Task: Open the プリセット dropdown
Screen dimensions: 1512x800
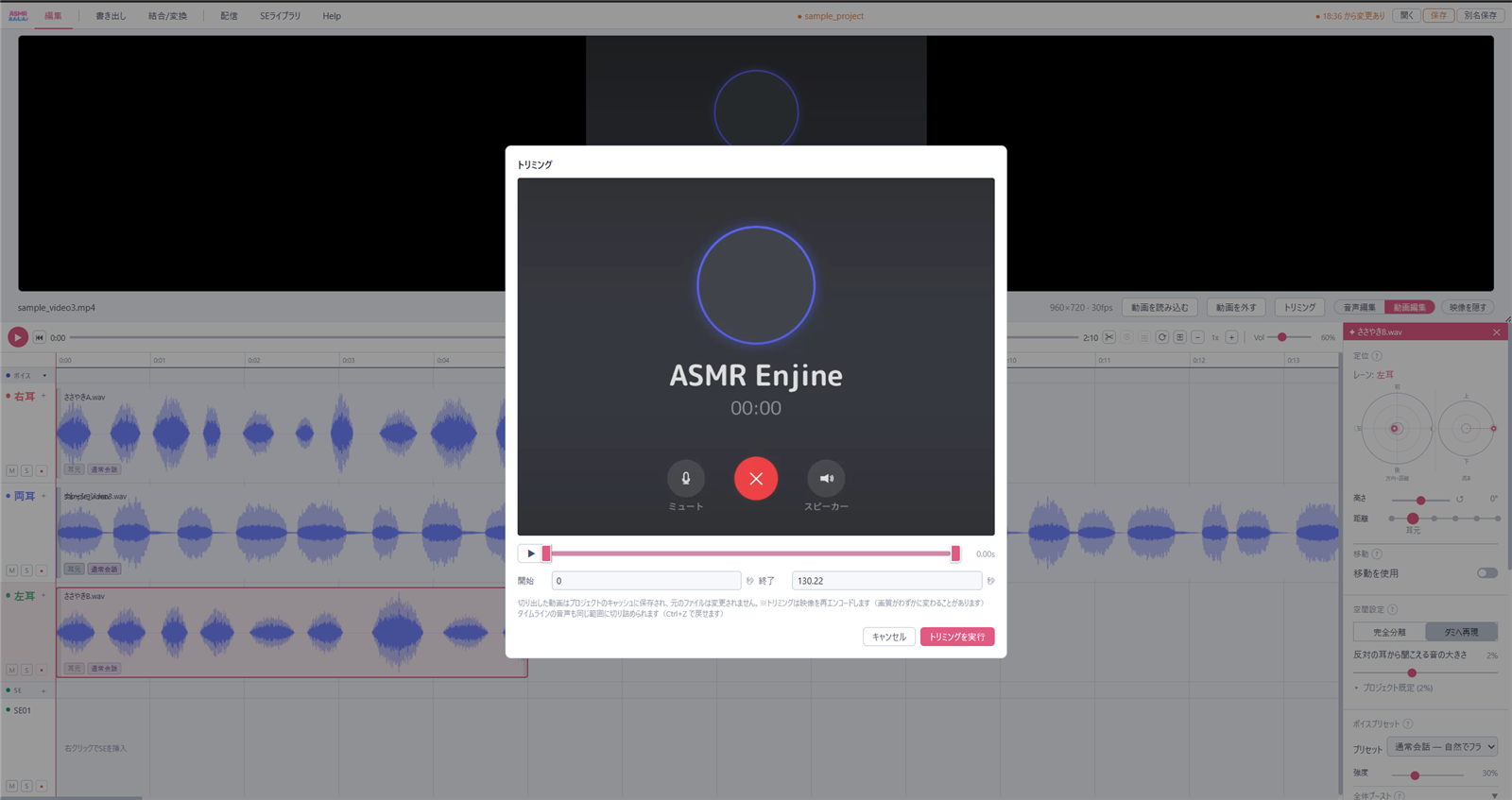Action: pyautogui.click(x=1442, y=747)
